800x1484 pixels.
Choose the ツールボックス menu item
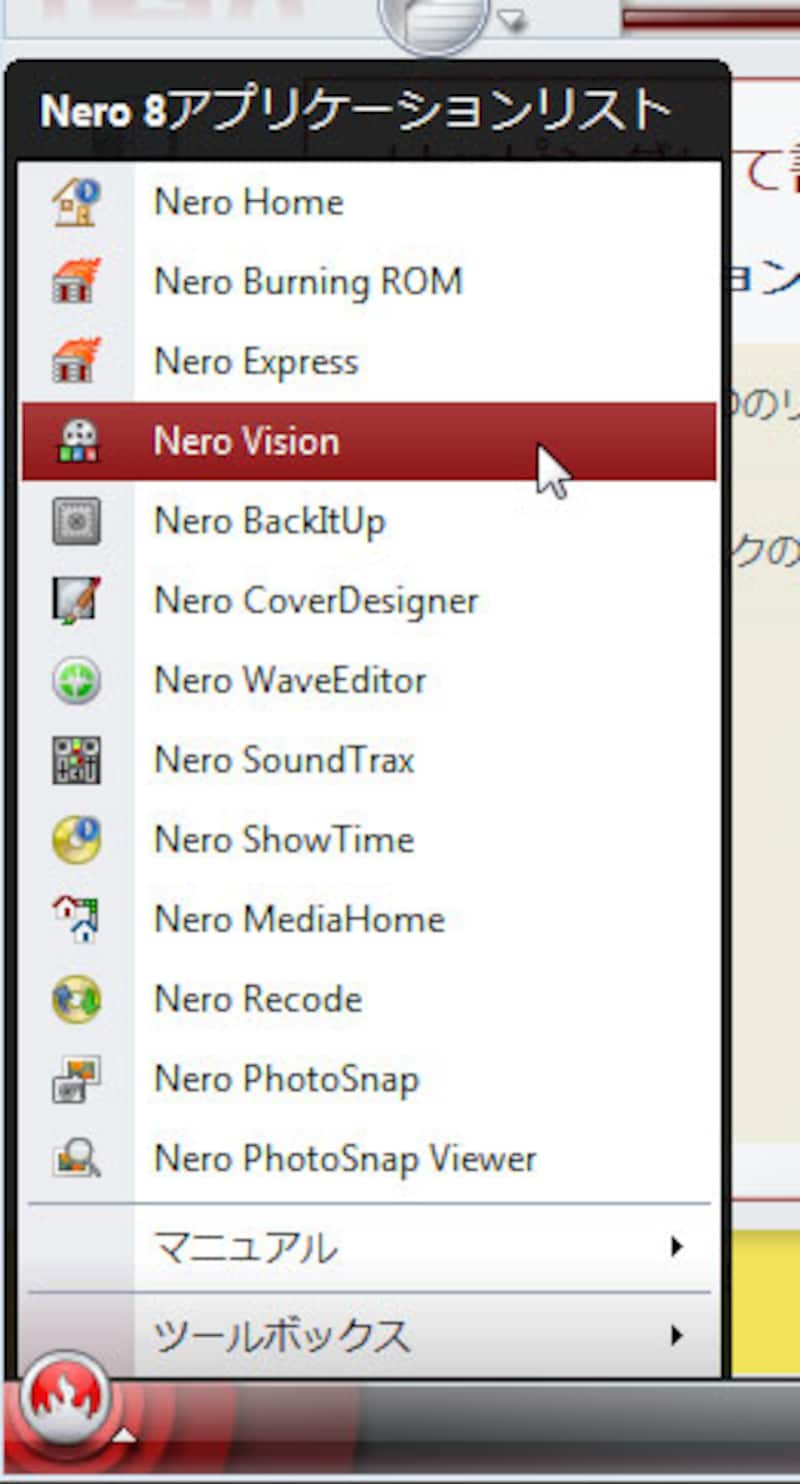[x=281, y=1335]
